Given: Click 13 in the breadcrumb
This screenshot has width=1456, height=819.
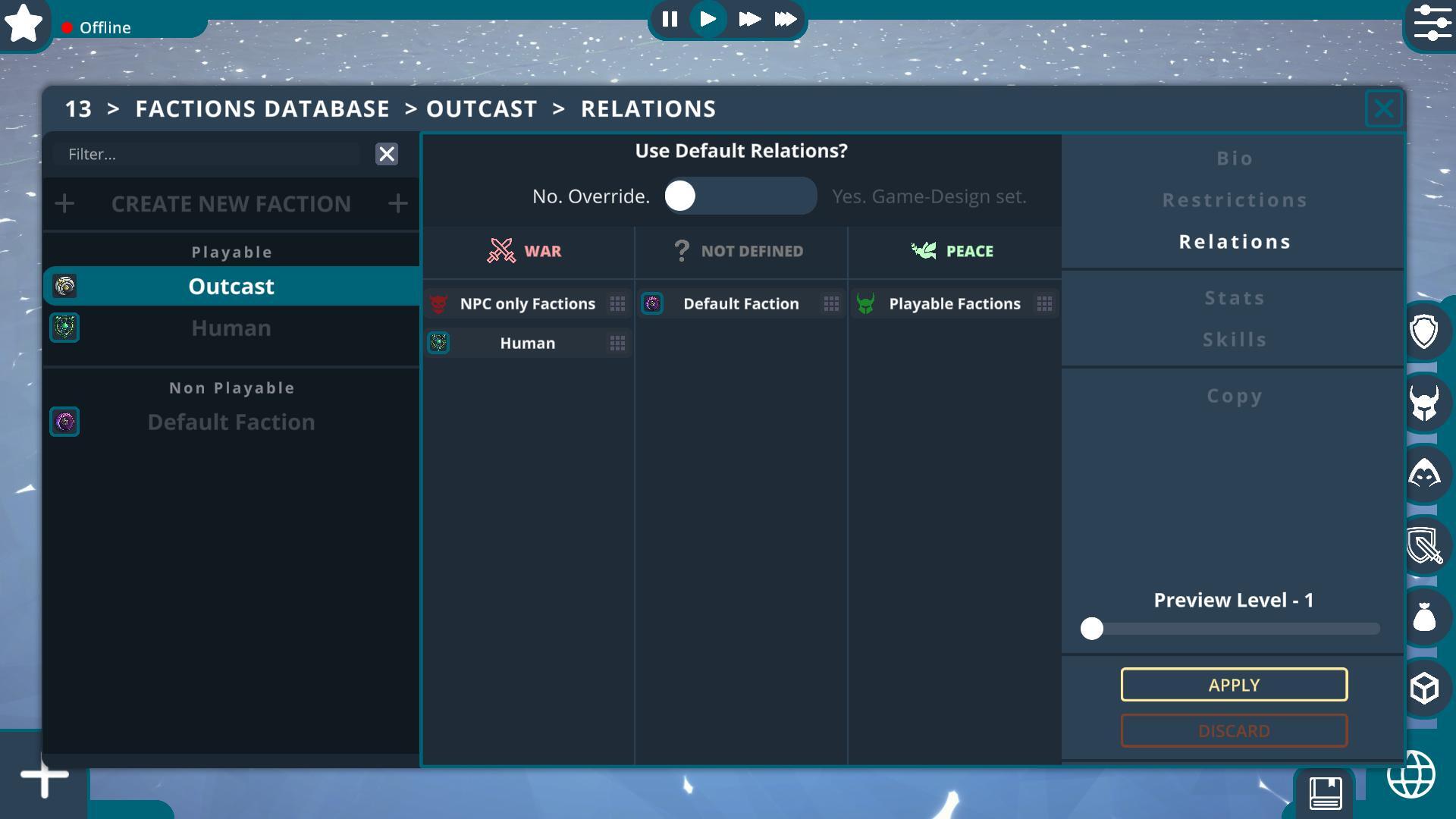Looking at the screenshot, I should (x=78, y=109).
